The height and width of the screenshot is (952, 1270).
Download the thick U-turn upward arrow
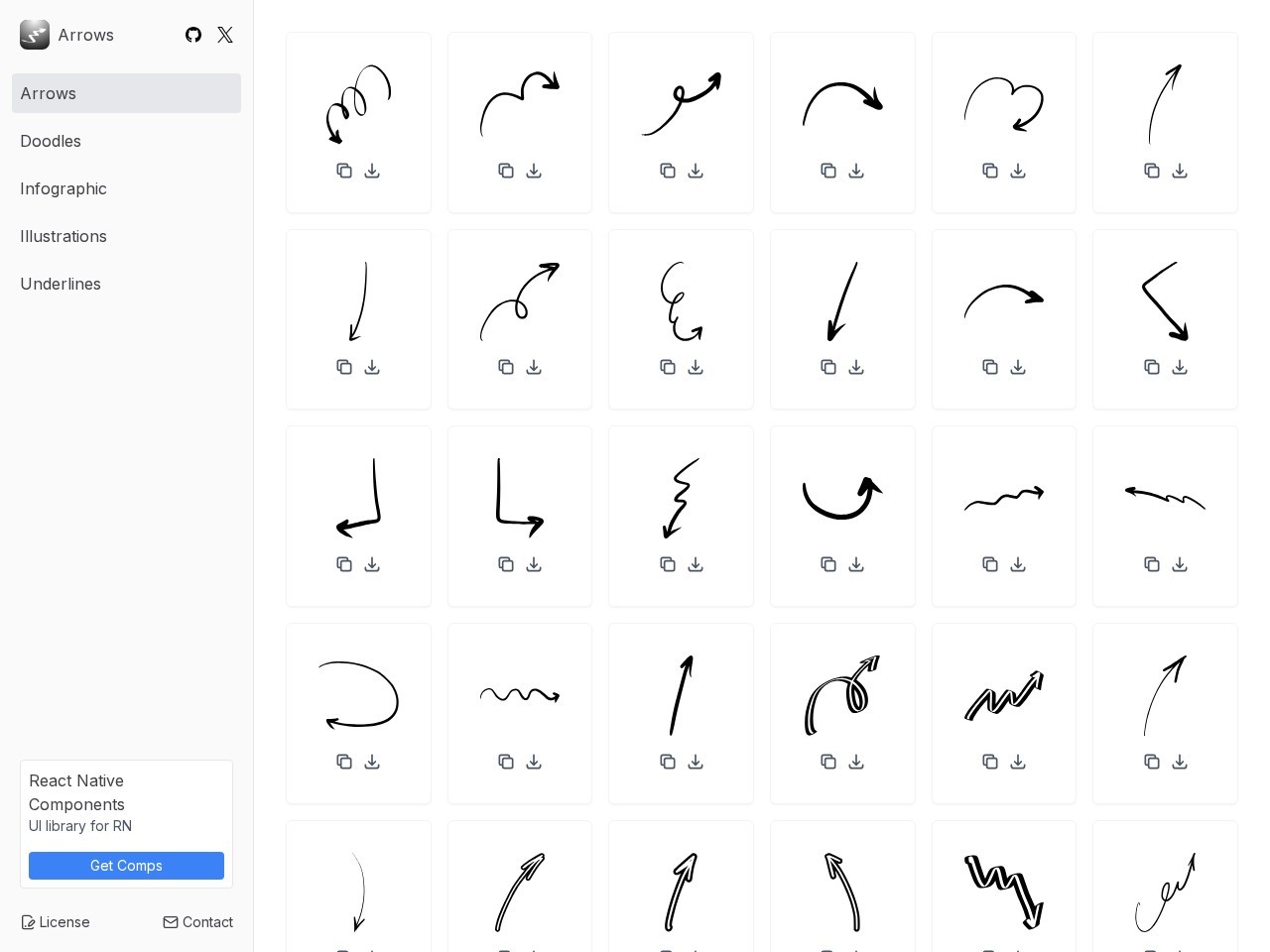tap(856, 564)
